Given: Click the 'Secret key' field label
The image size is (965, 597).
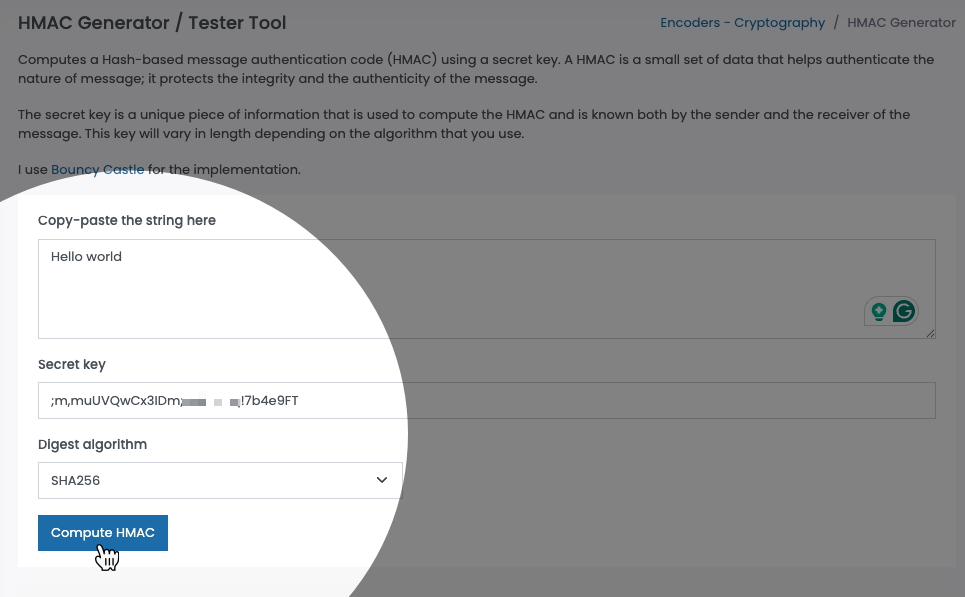Looking at the screenshot, I should [x=72, y=364].
